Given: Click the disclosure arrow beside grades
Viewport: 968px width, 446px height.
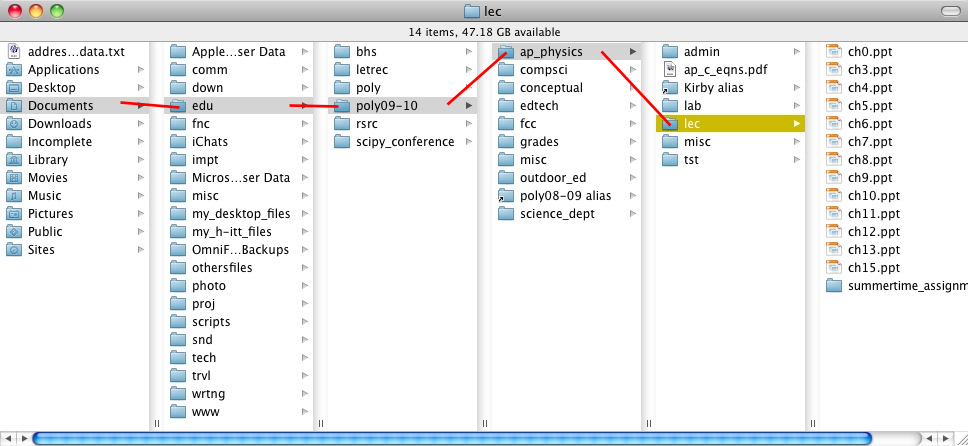Looking at the screenshot, I should pyautogui.click(x=633, y=141).
